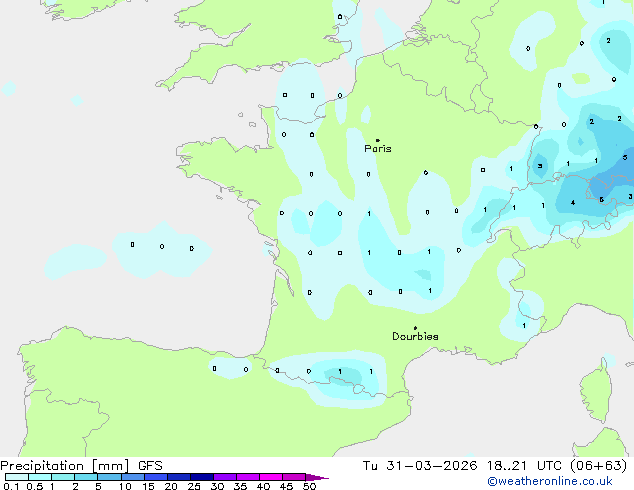Screen dimensions: 634x490
Task: Pick the 1–2 mm legend swatch
Action: (x=63, y=477)
